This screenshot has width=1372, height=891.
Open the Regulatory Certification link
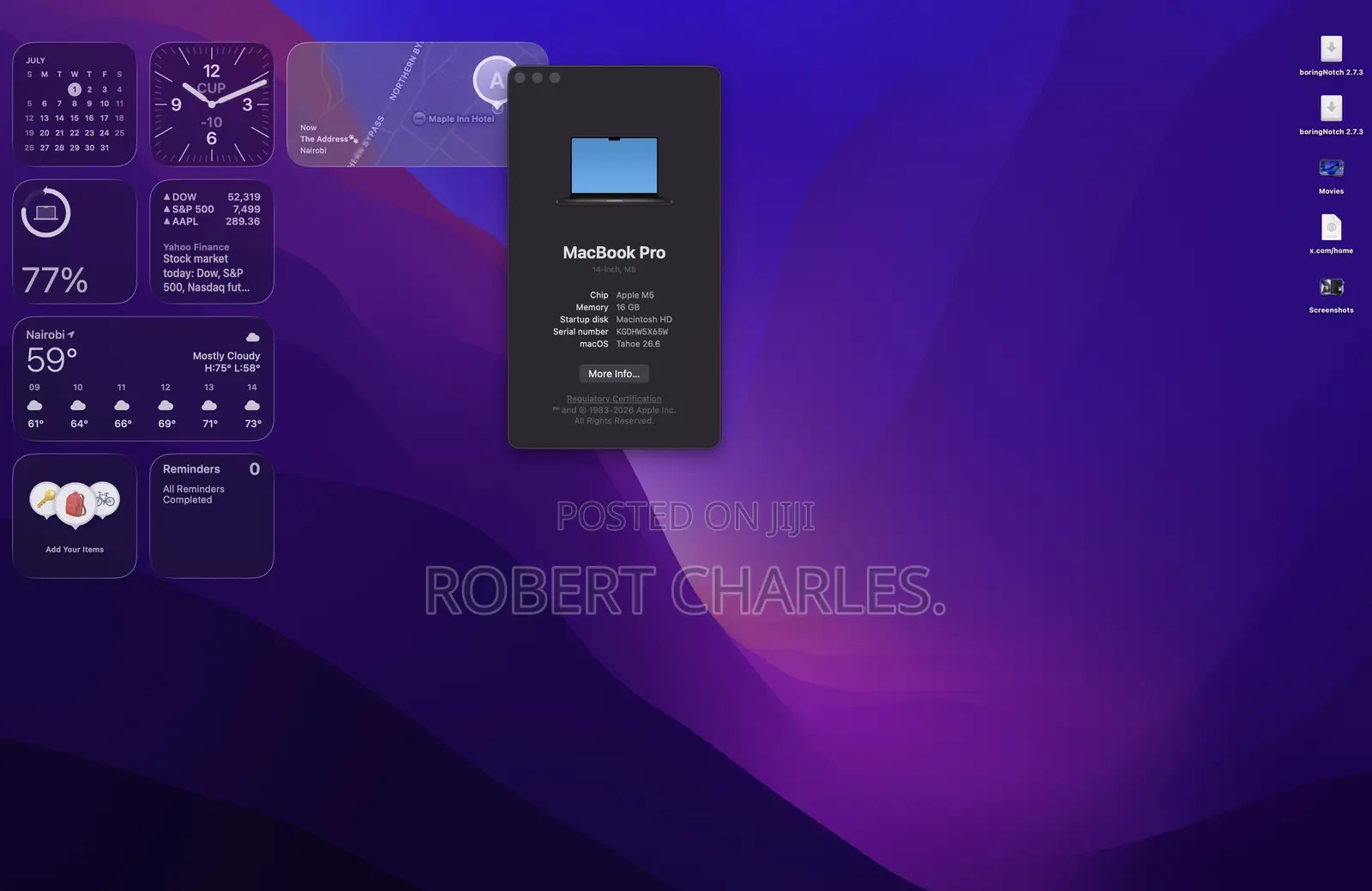coord(614,399)
